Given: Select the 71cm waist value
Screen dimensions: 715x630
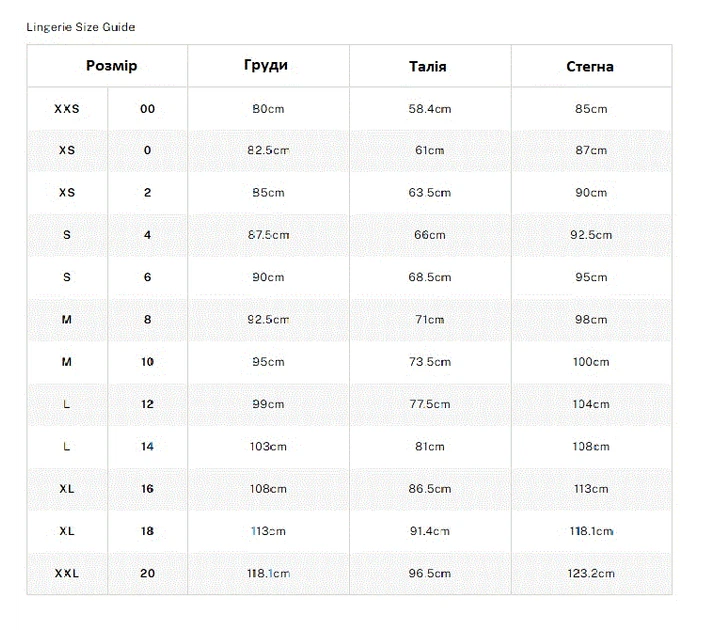Looking at the screenshot, I should pos(430,320).
